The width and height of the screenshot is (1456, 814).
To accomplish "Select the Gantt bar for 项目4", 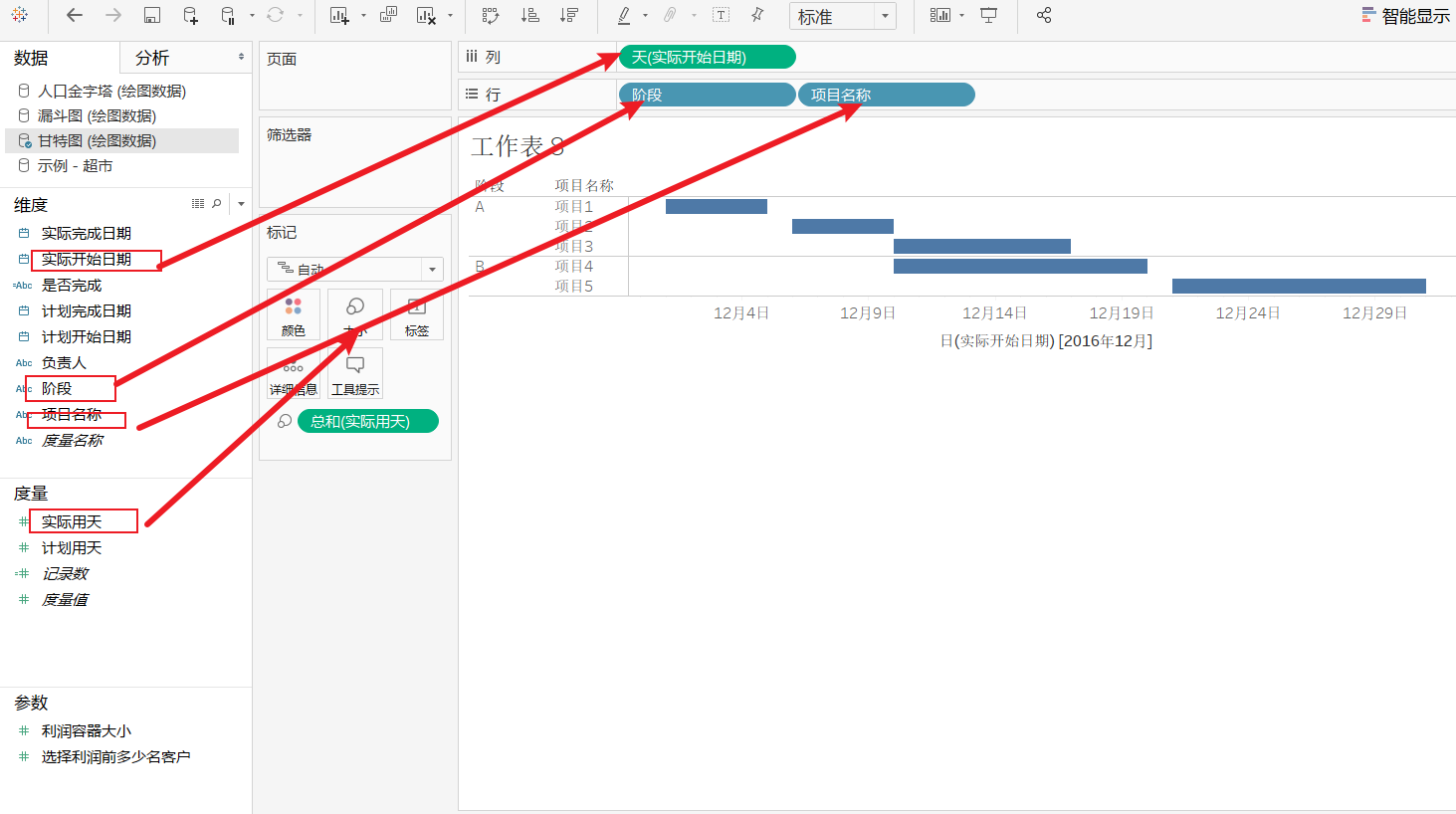I will [x=1020, y=266].
